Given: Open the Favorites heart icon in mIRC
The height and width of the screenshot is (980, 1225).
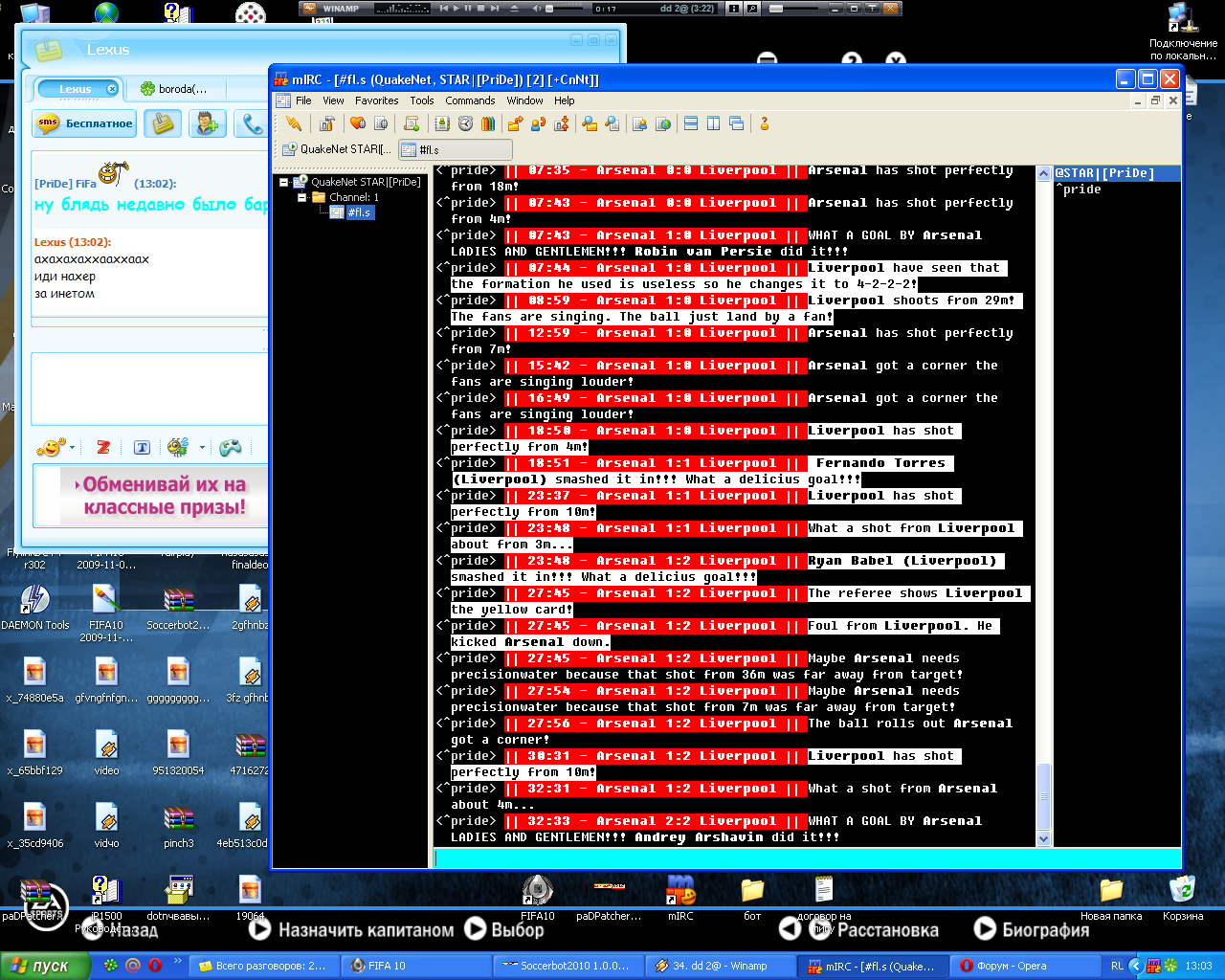Looking at the screenshot, I should tap(358, 123).
